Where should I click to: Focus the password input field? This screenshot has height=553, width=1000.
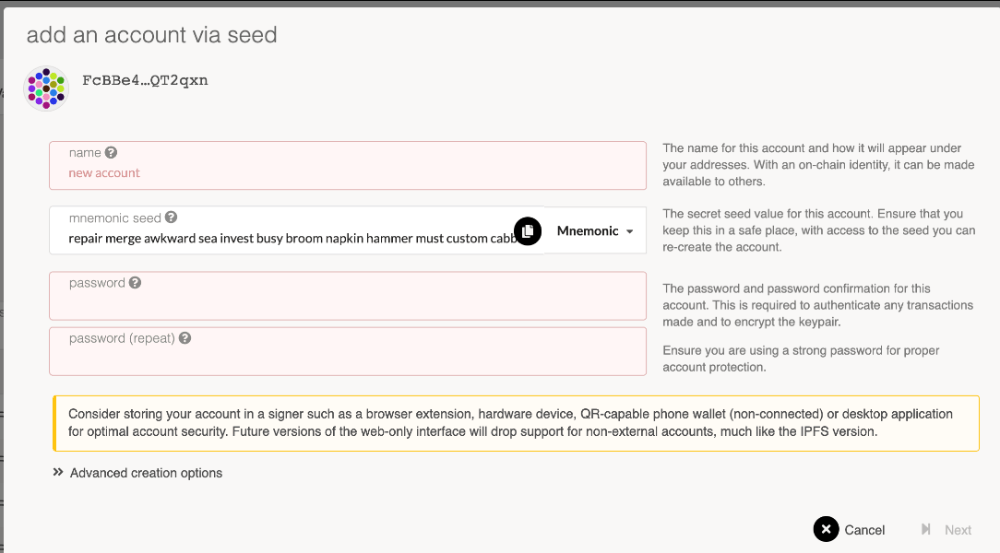click(x=348, y=296)
